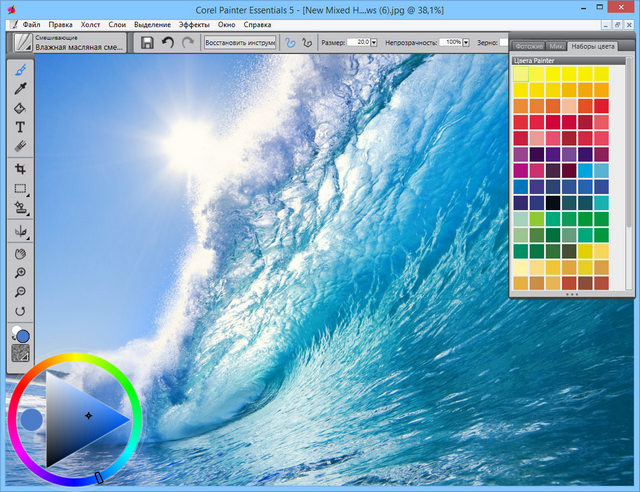Select the Grabber hand tool
The height and width of the screenshot is (492, 640).
pyautogui.click(x=20, y=254)
